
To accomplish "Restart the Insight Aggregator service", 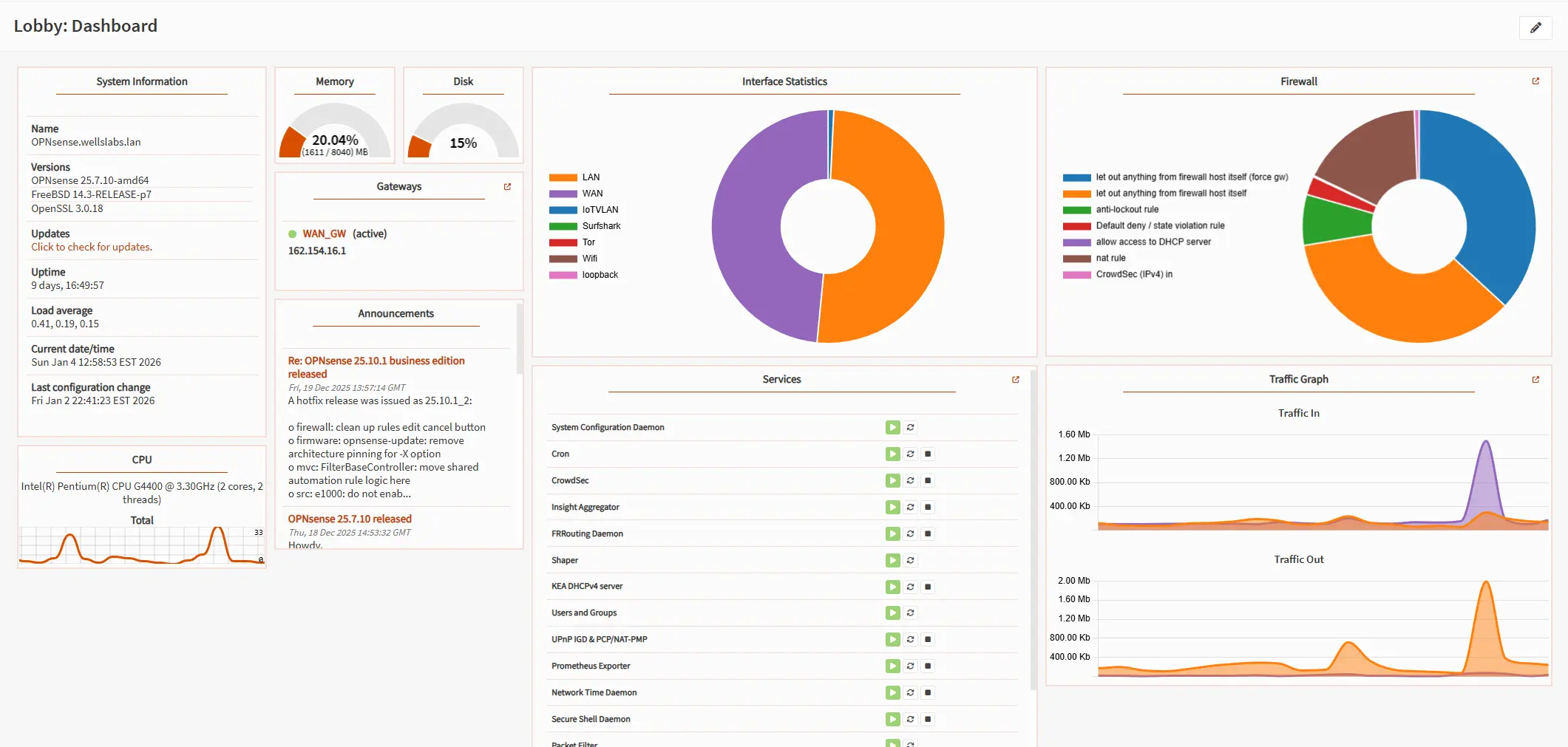I will point(910,507).
